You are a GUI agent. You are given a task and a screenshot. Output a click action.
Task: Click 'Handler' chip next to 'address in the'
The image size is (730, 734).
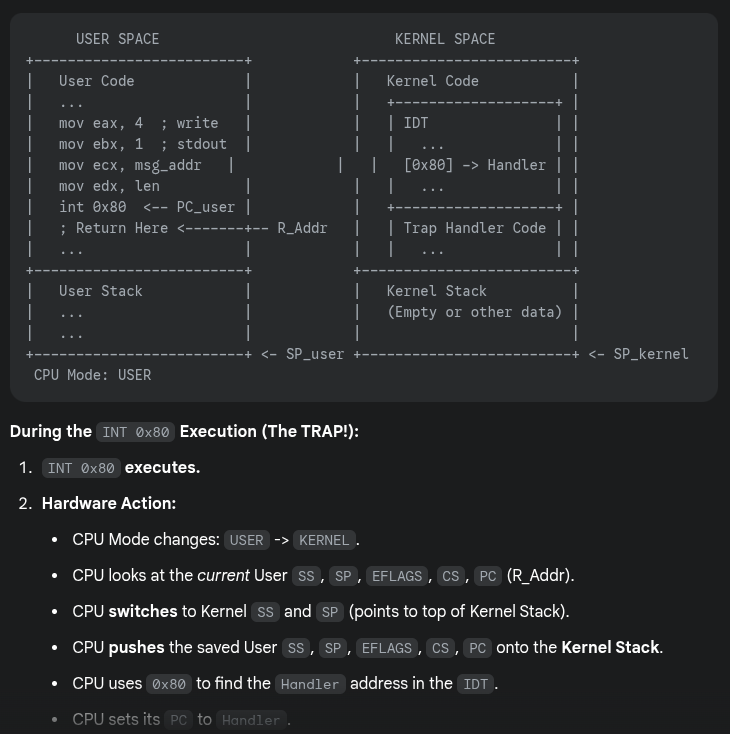[x=310, y=684]
